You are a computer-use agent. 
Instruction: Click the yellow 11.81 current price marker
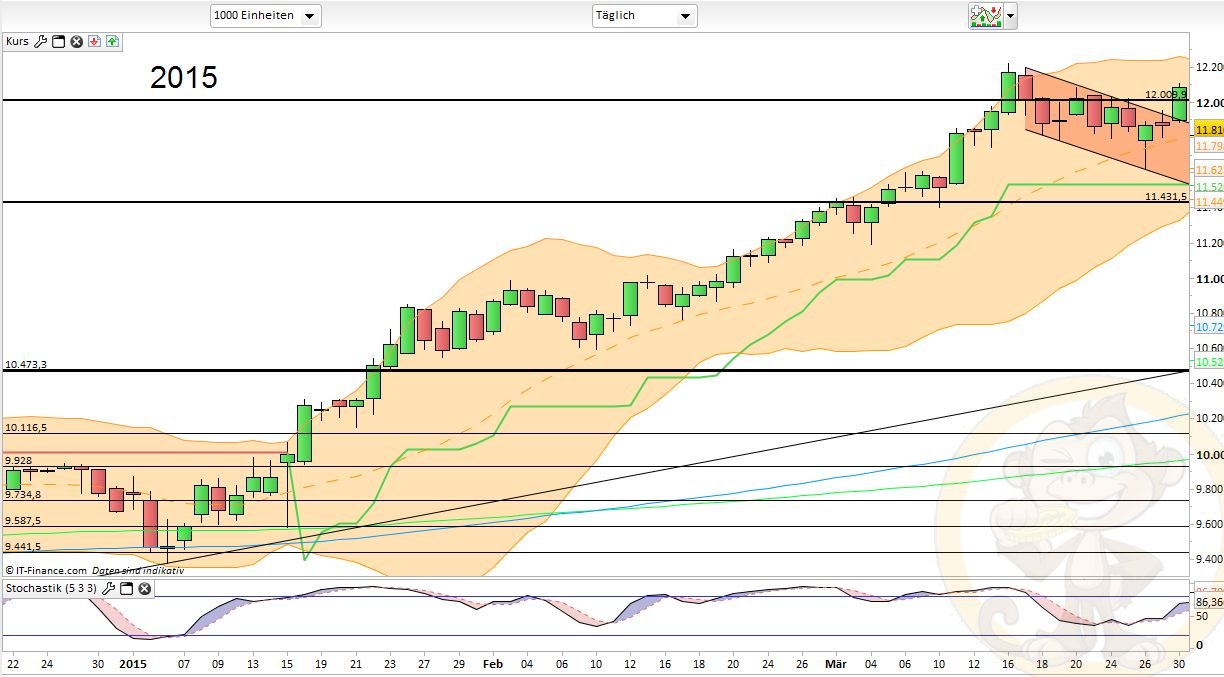1209,130
